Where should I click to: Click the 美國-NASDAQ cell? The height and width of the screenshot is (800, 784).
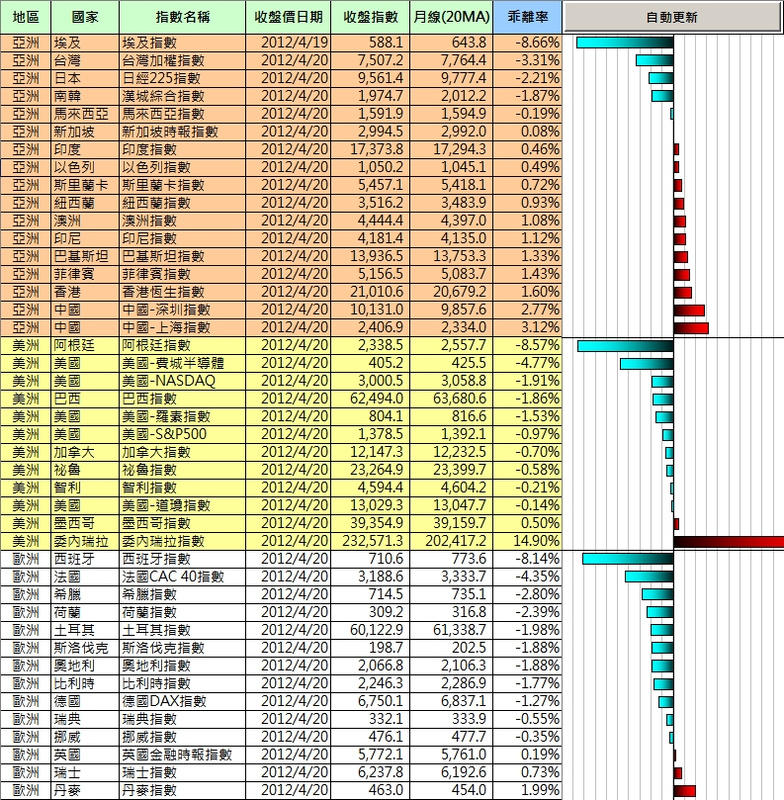pyautogui.click(x=182, y=381)
